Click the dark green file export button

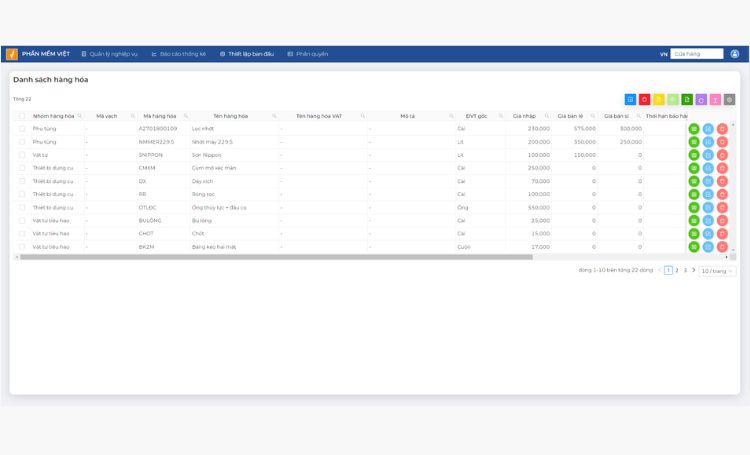687,100
